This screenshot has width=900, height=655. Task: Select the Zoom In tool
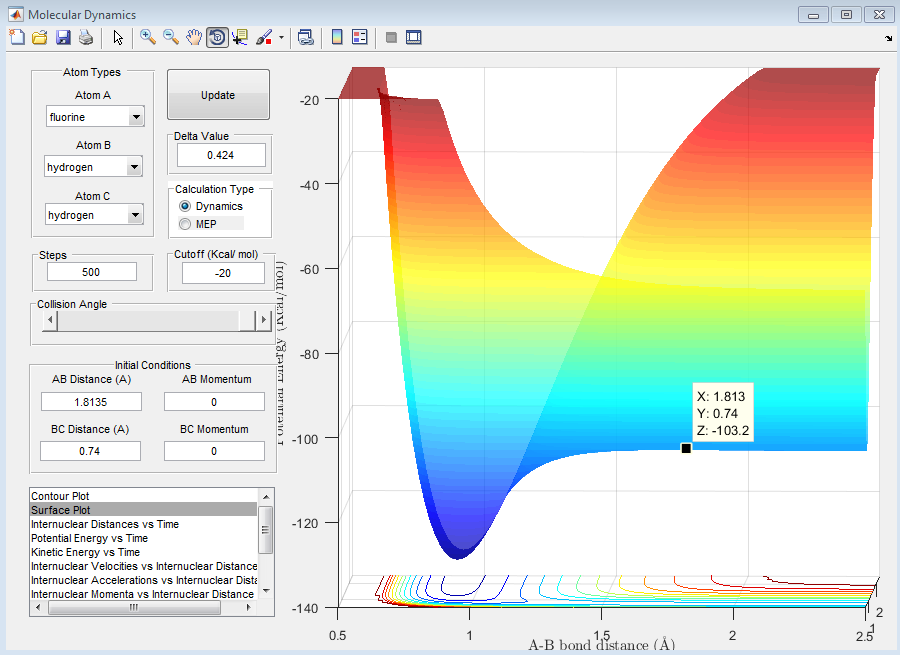[147, 37]
